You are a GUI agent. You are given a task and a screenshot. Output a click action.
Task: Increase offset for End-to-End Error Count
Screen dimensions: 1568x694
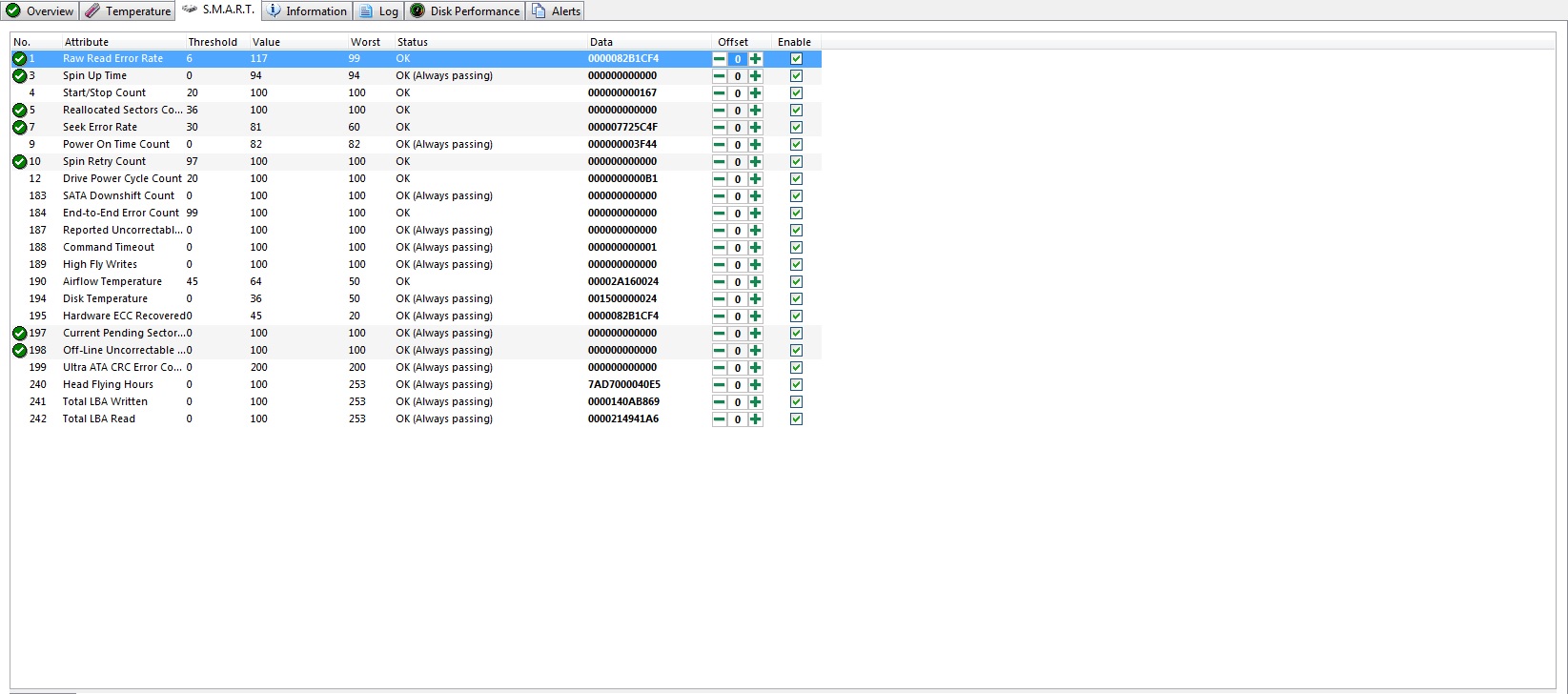pos(756,214)
